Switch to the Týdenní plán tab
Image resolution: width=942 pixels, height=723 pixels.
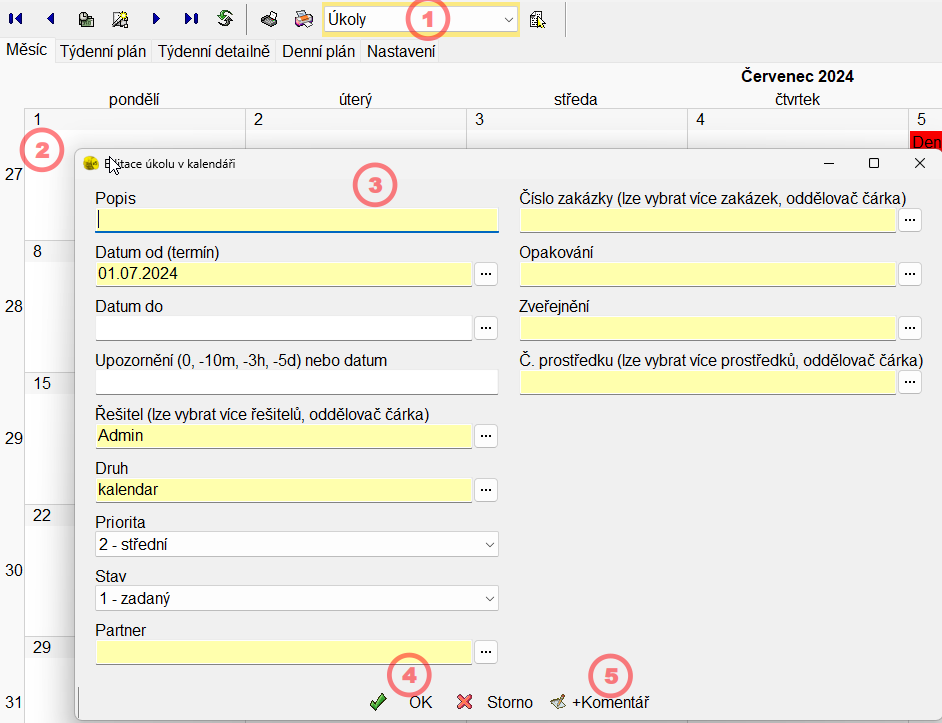click(x=103, y=51)
